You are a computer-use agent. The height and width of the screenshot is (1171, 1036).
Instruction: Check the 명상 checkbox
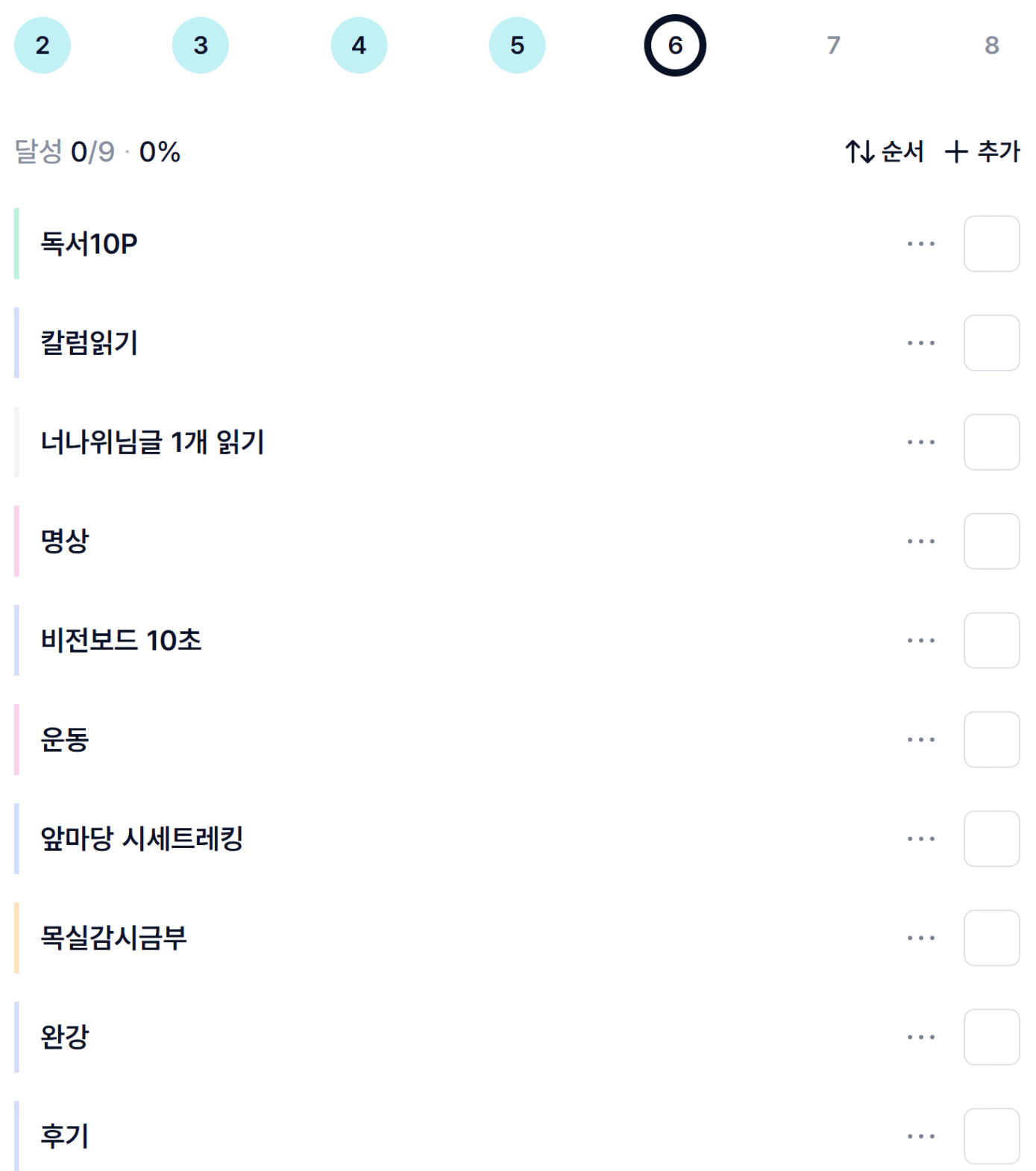click(x=991, y=541)
